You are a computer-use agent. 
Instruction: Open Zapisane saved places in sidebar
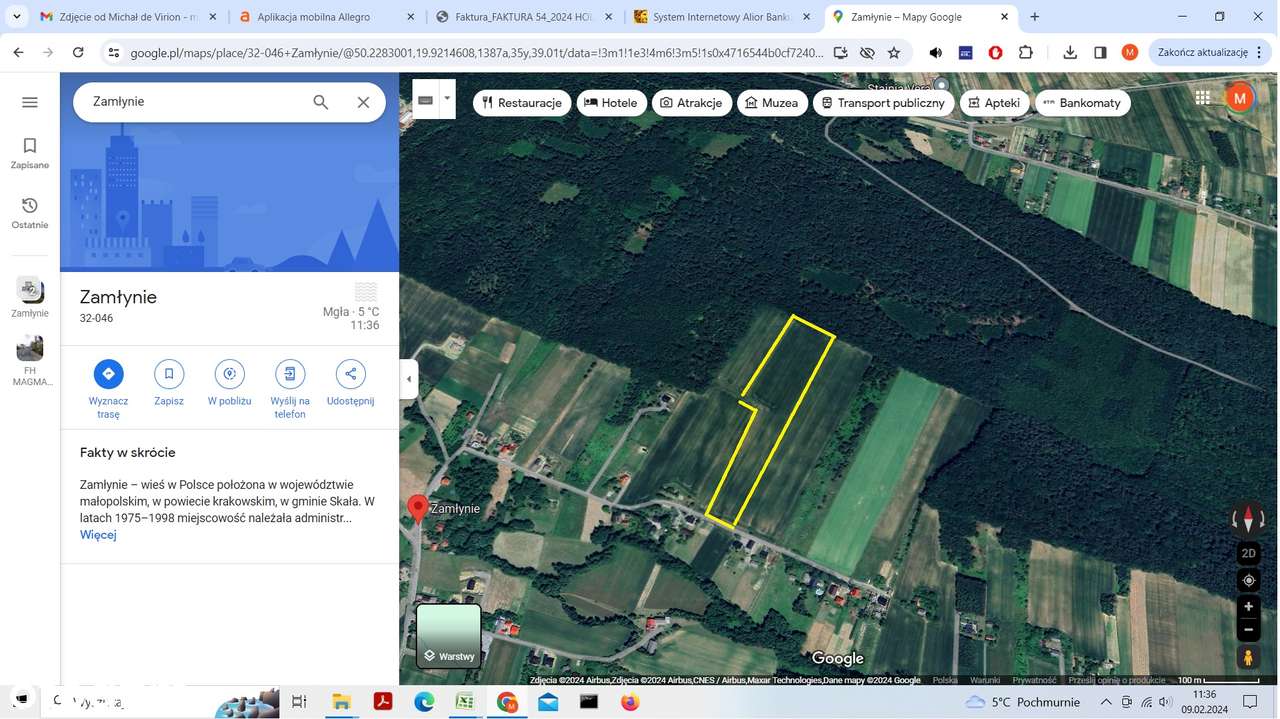point(30,154)
